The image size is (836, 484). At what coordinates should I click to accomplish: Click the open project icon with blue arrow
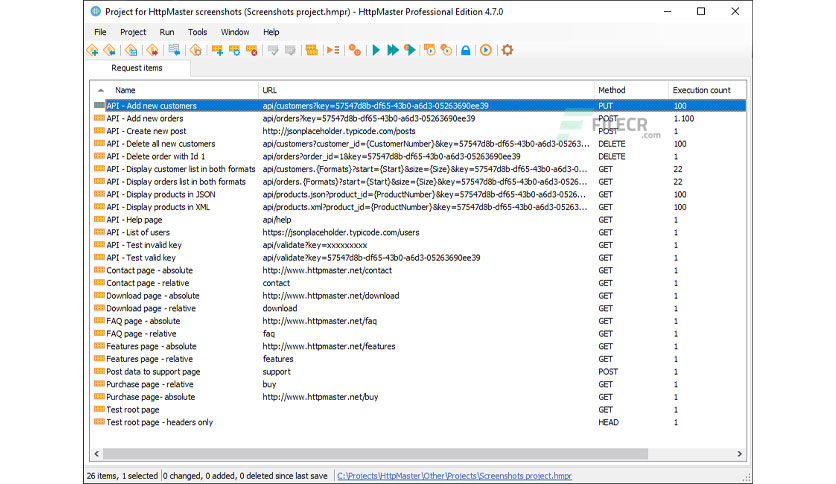click(x=109, y=50)
